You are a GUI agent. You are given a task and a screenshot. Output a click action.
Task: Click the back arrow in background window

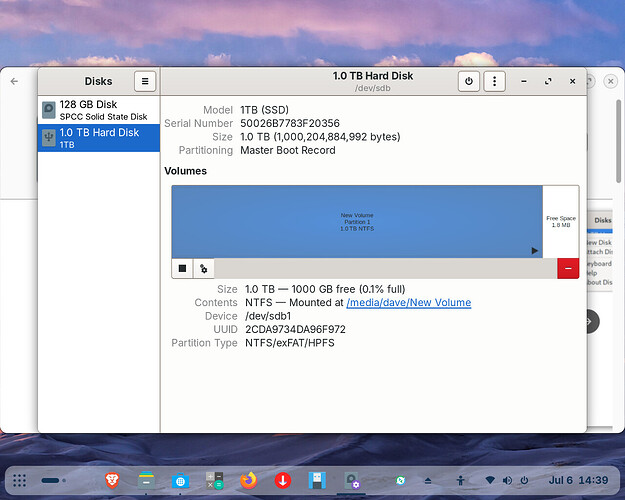pos(14,81)
